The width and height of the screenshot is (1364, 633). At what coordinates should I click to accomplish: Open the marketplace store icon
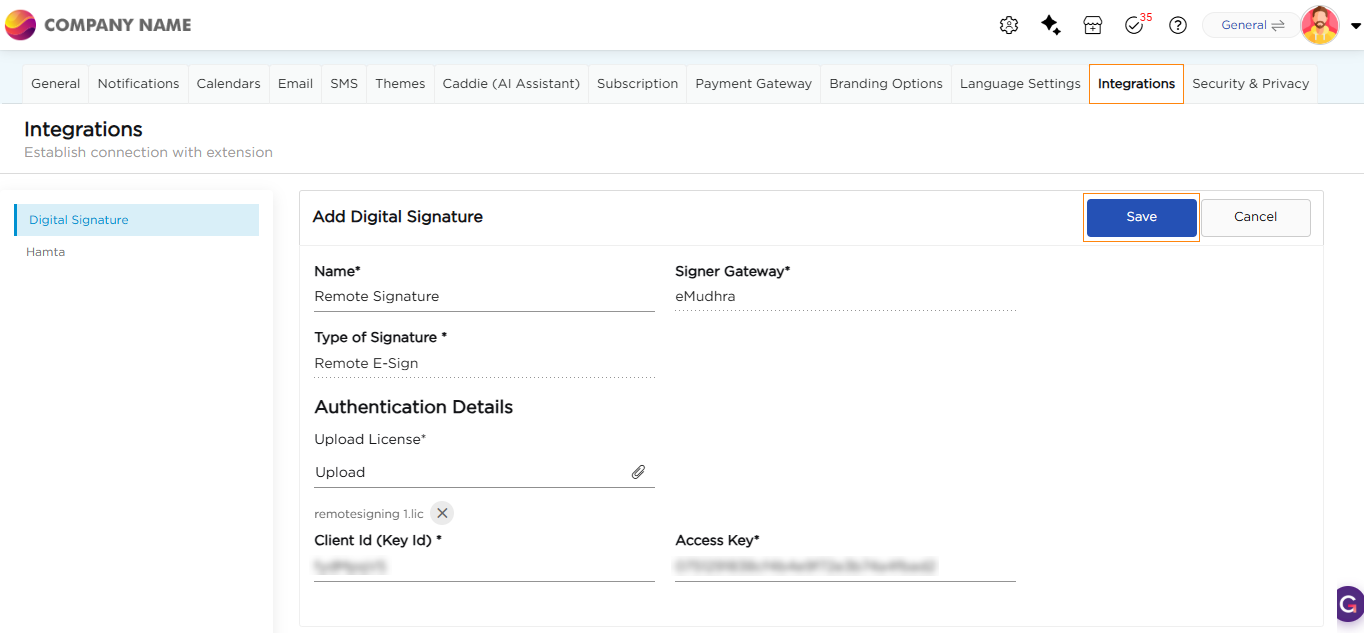[1093, 25]
